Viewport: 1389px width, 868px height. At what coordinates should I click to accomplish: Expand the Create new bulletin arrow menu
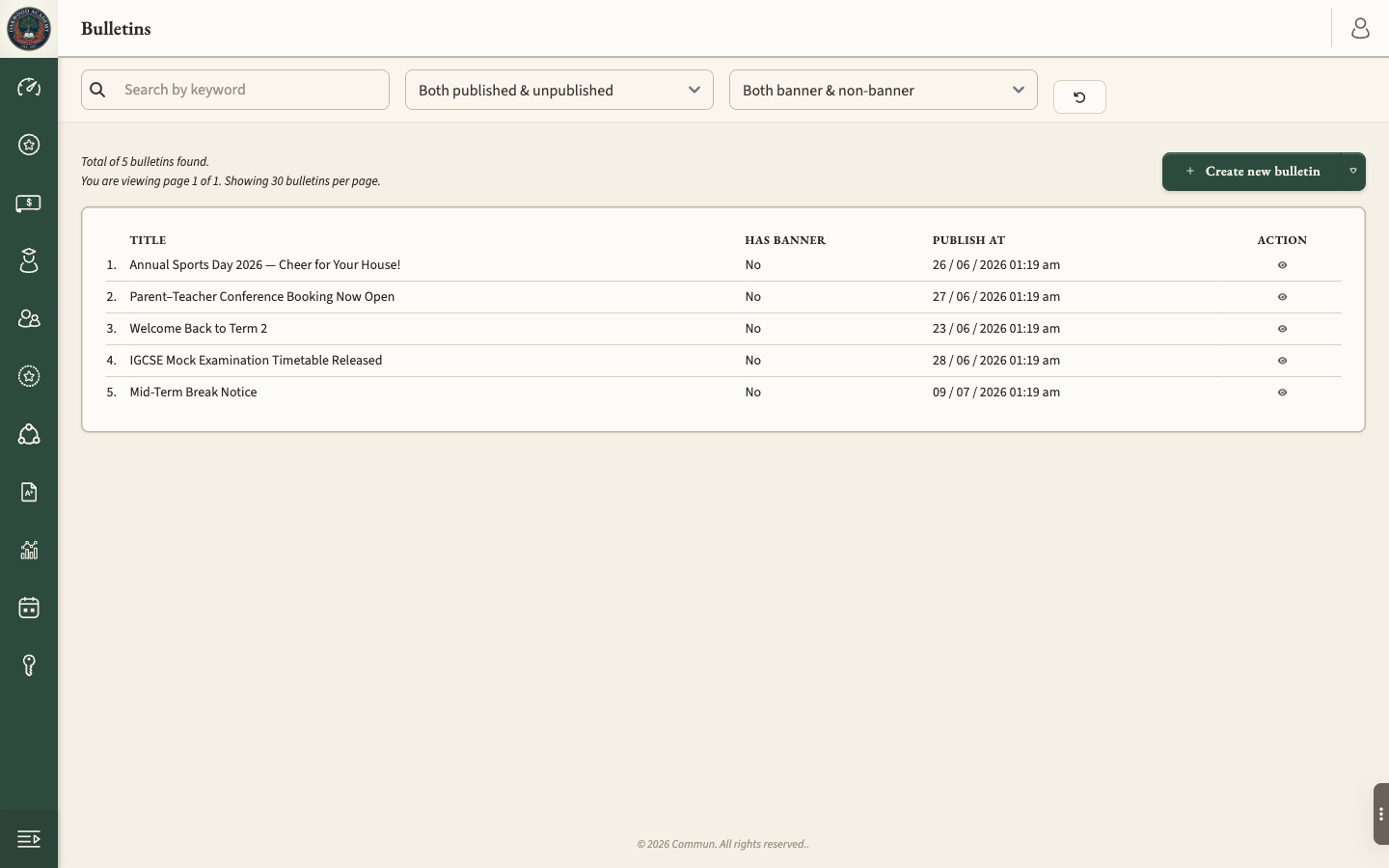pos(1353,172)
